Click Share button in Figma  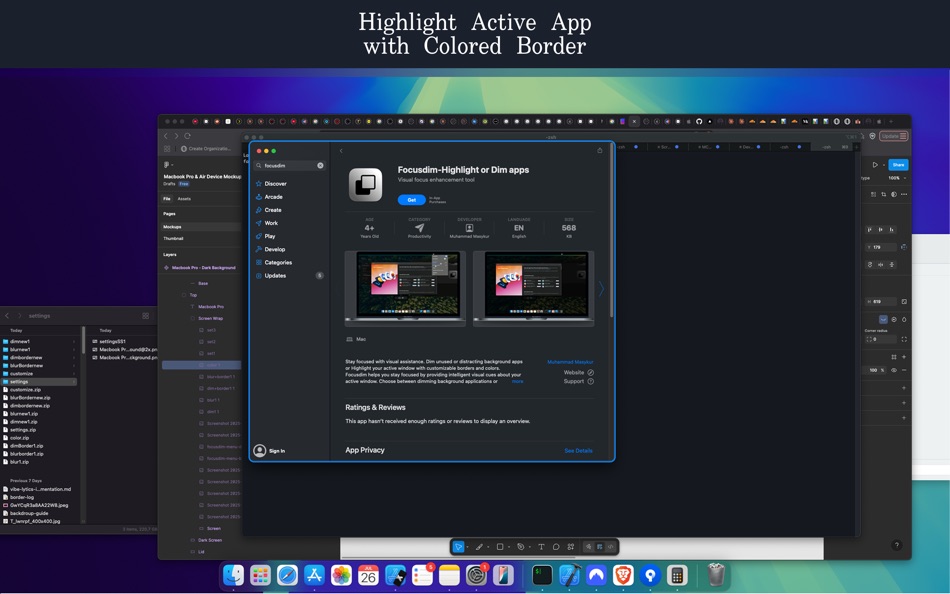(x=899, y=165)
